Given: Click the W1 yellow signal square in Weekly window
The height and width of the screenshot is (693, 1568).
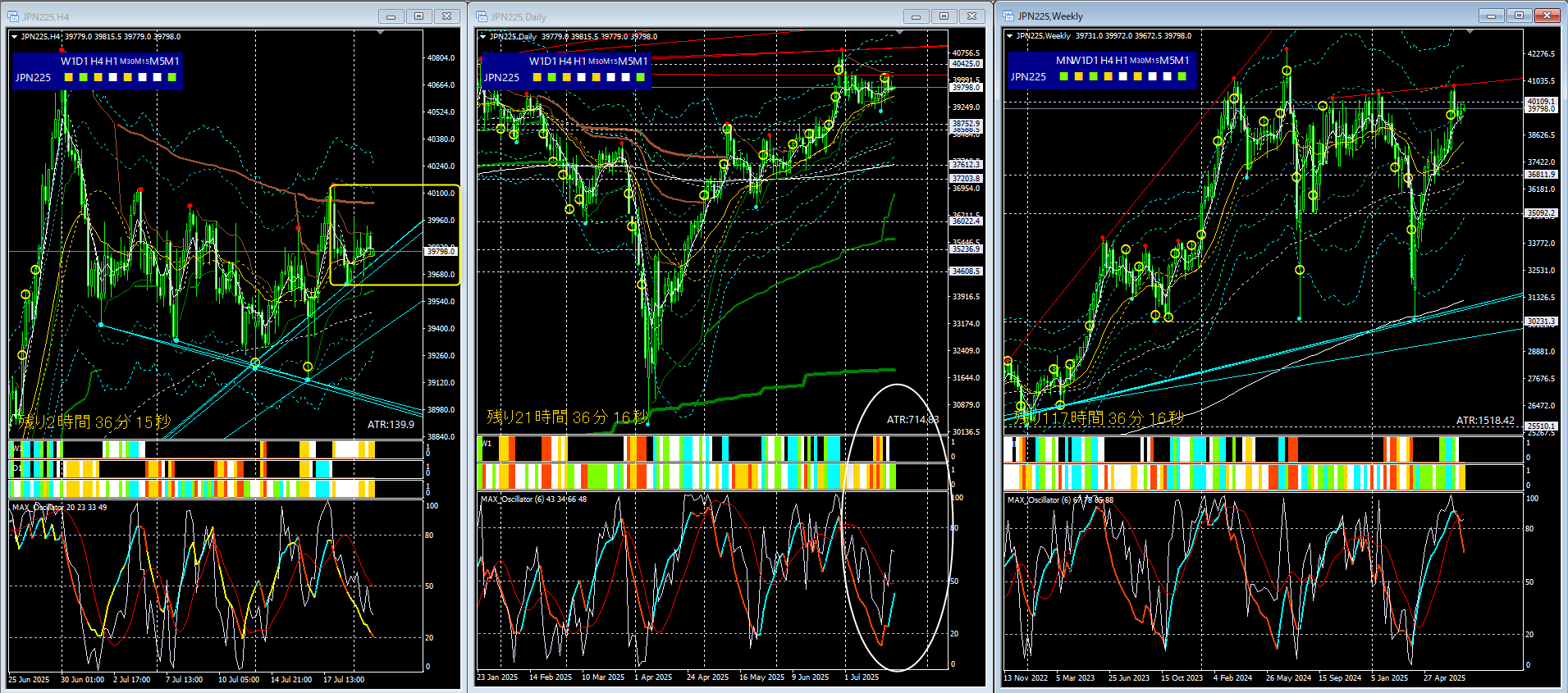Looking at the screenshot, I should (x=1079, y=76).
